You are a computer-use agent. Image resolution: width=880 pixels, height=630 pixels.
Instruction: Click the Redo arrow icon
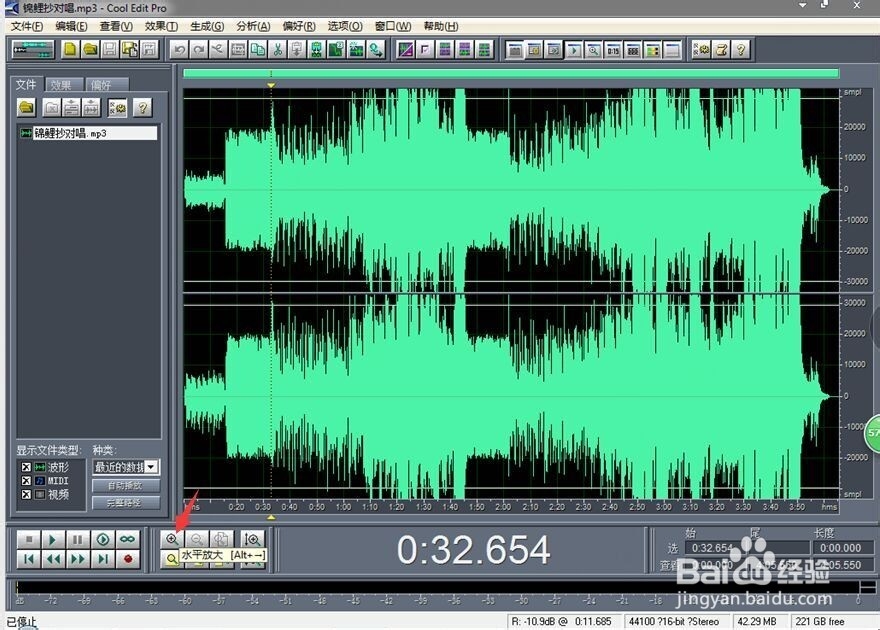(199, 50)
